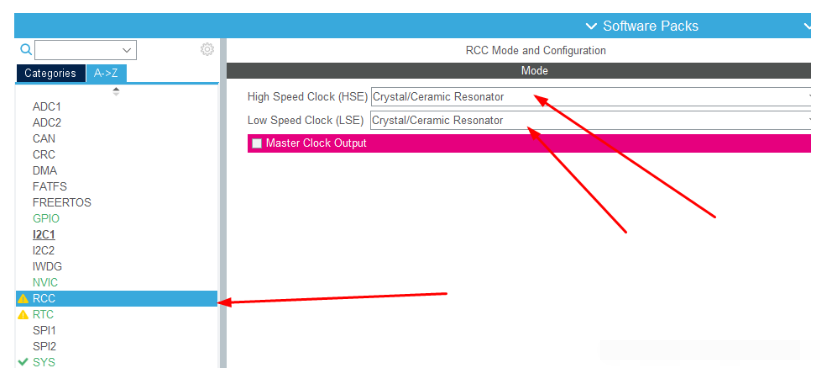824x374 pixels.
Task: Select ADC1 in the peripheral list
Action: click(x=47, y=107)
